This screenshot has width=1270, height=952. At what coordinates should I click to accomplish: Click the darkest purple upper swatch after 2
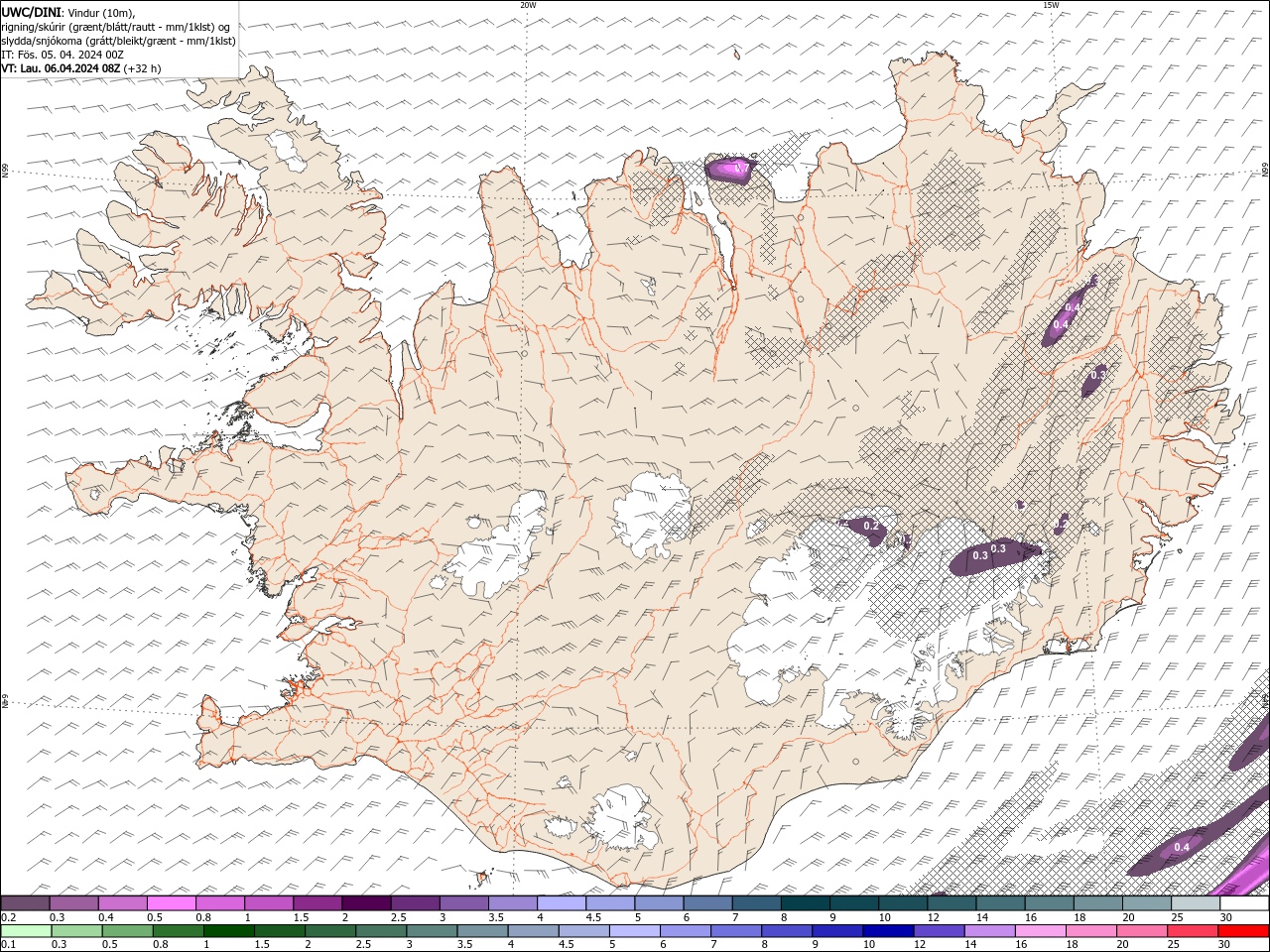click(366, 903)
